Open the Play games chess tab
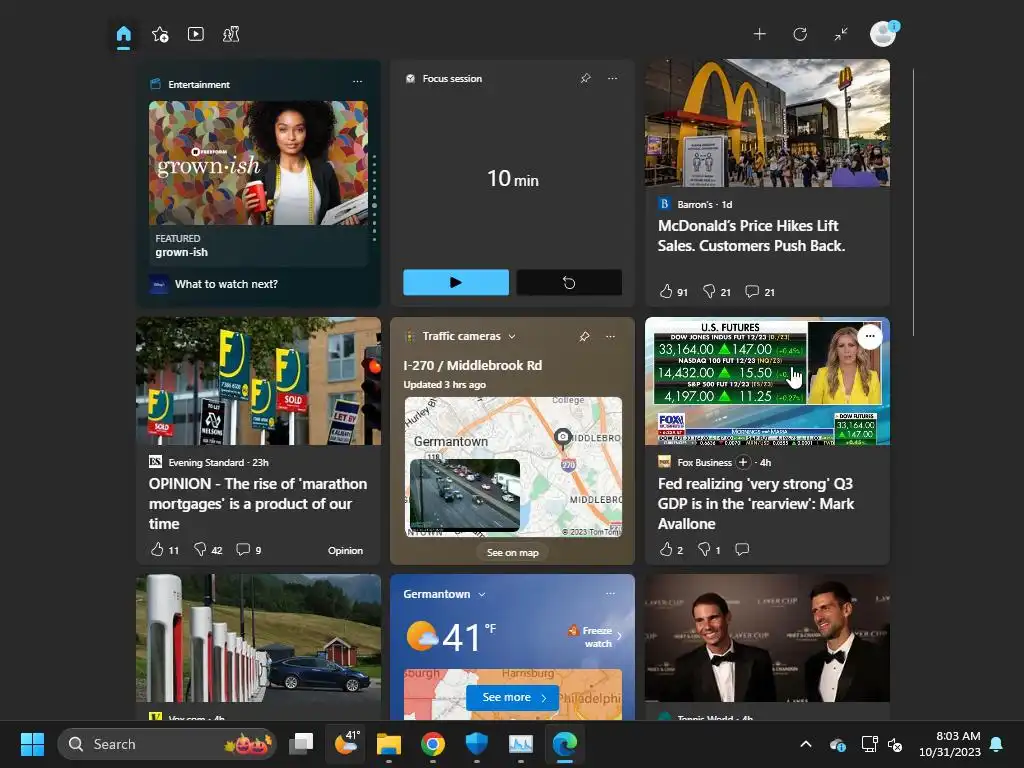 coord(231,34)
